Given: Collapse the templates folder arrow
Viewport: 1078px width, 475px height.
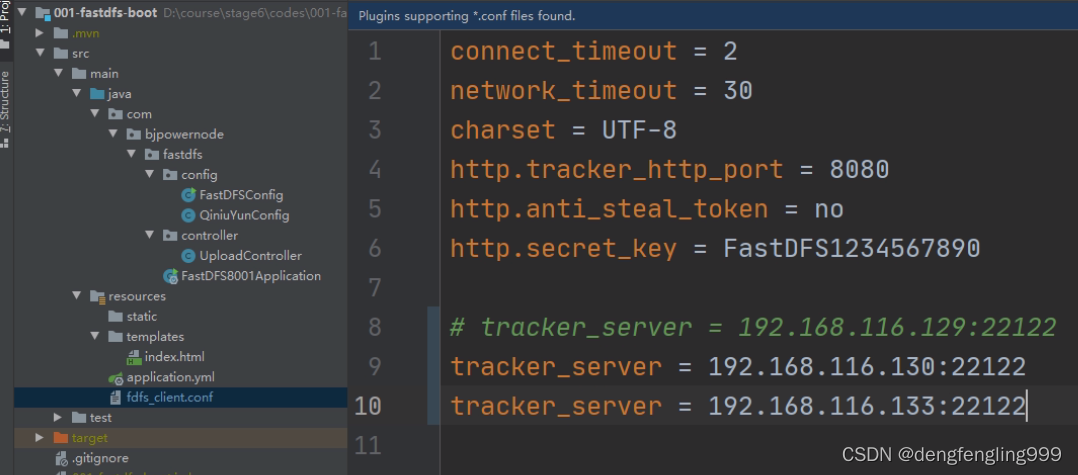Looking at the screenshot, I should (x=95, y=337).
